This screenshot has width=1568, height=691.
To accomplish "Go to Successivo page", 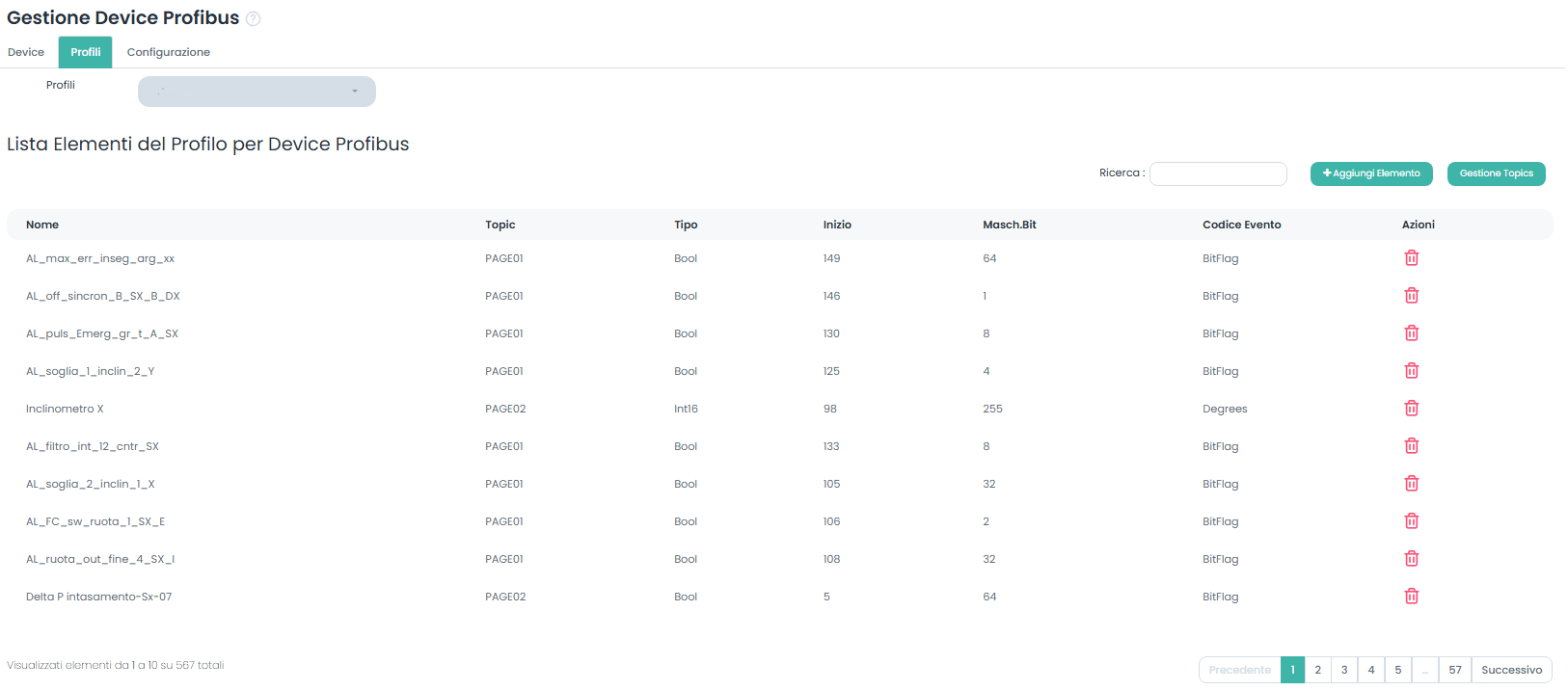I will (1511, 670).
